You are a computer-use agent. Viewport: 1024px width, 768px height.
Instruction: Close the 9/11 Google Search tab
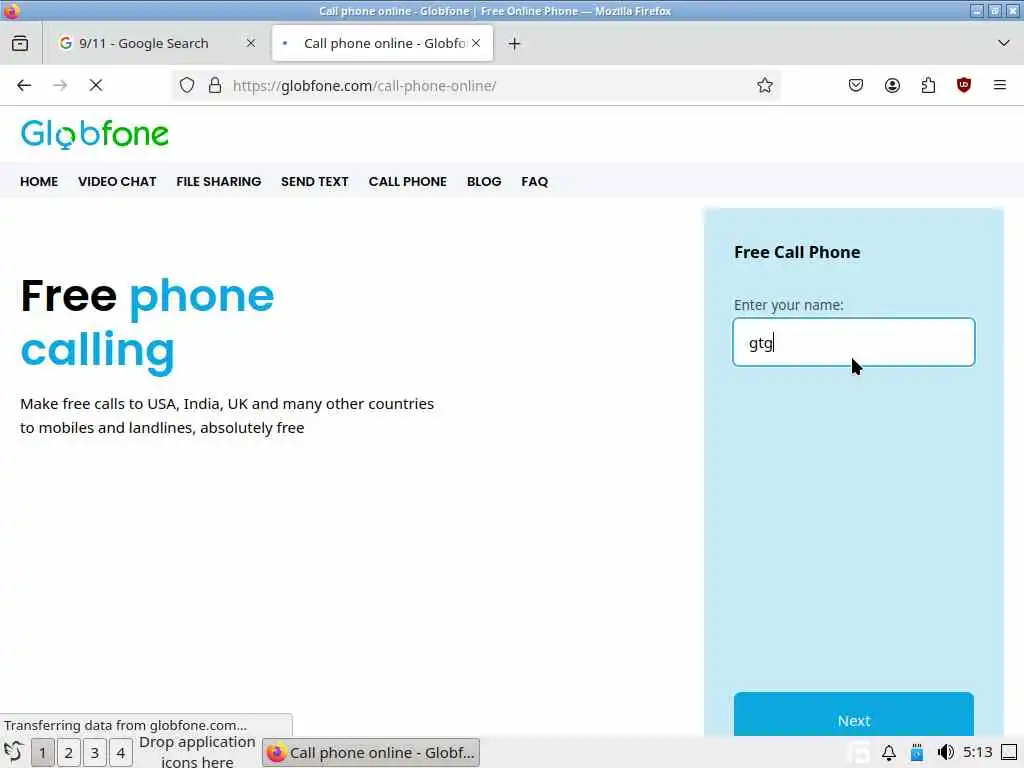pos(251,43)
